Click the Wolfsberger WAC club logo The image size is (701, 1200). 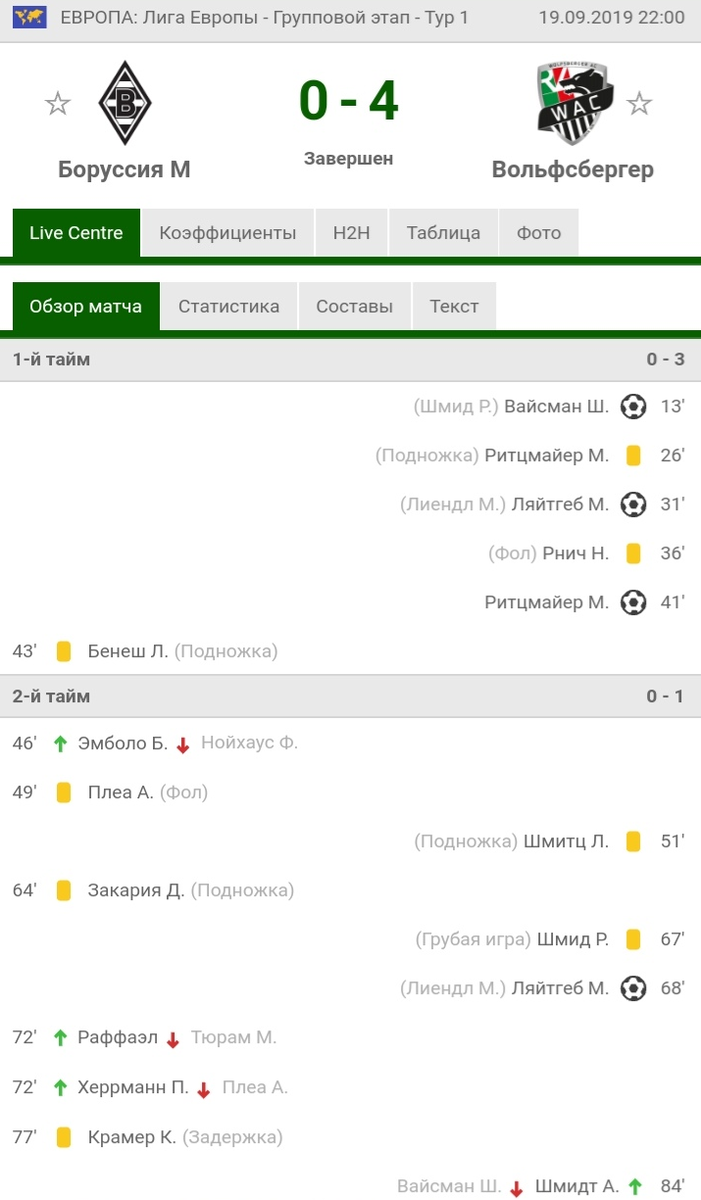tap(575, 103)
